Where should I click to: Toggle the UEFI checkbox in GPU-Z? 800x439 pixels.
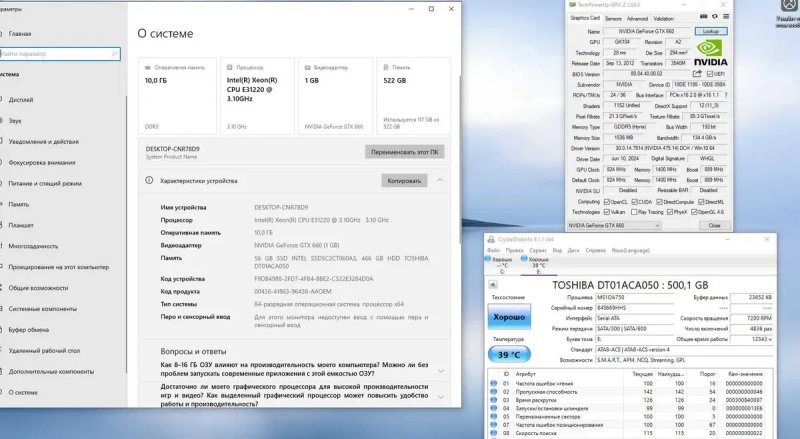tap(710, 74)
